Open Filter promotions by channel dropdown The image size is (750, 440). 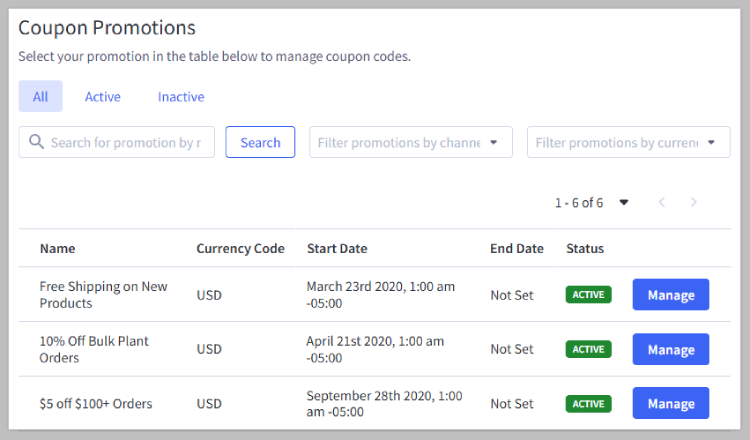point(411,142)
